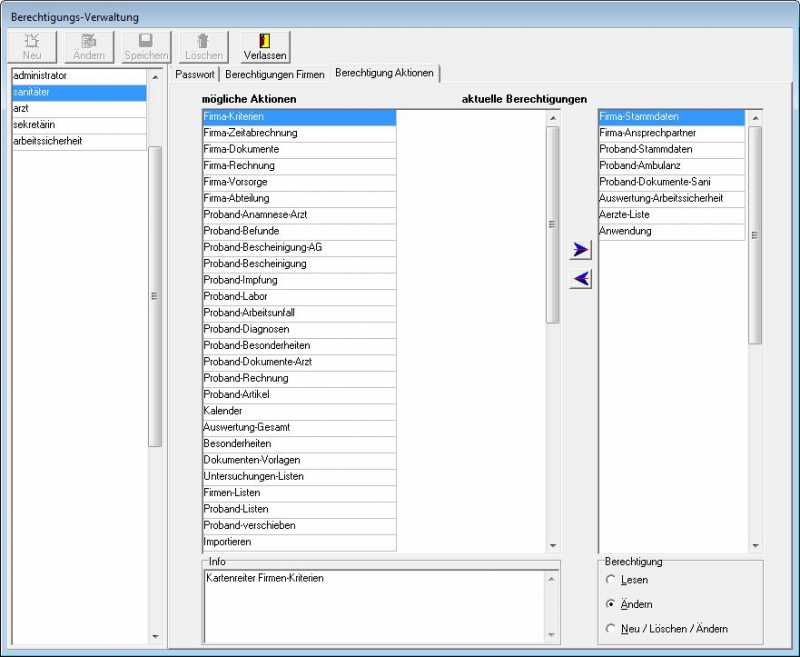Image resolution: width=800 pixels, height=657 pixels.
Task: Select Proband-Labor in possible actions
Action: click(298, 297)
